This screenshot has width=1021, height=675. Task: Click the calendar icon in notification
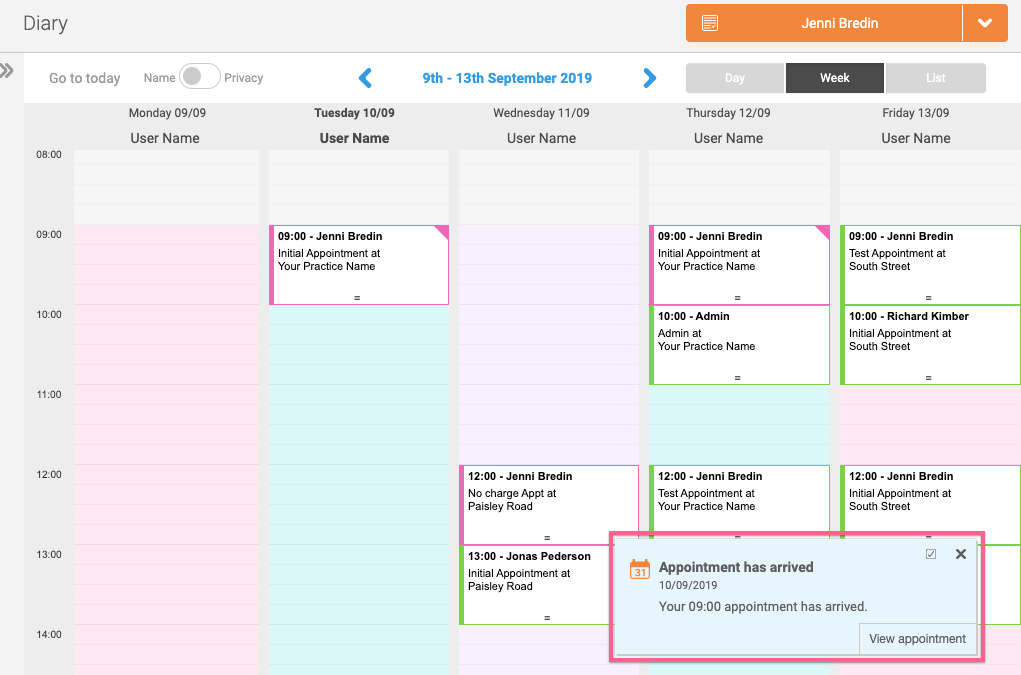click(640, 569)
